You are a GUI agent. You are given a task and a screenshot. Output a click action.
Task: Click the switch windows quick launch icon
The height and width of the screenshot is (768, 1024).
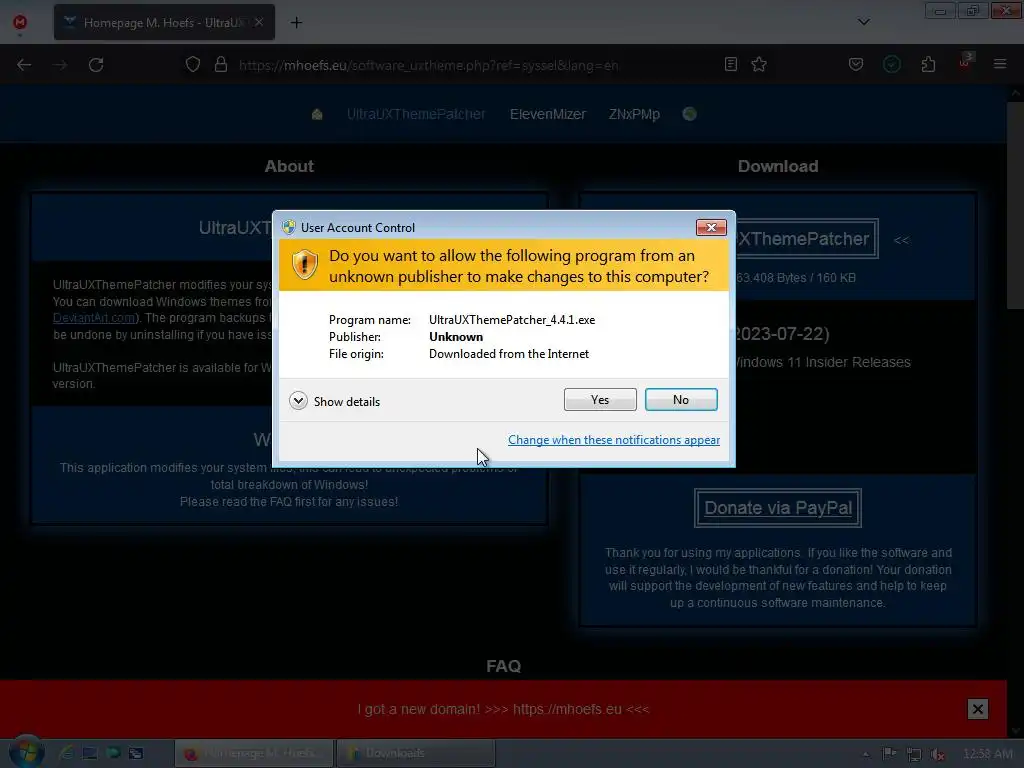pos(136,753)
